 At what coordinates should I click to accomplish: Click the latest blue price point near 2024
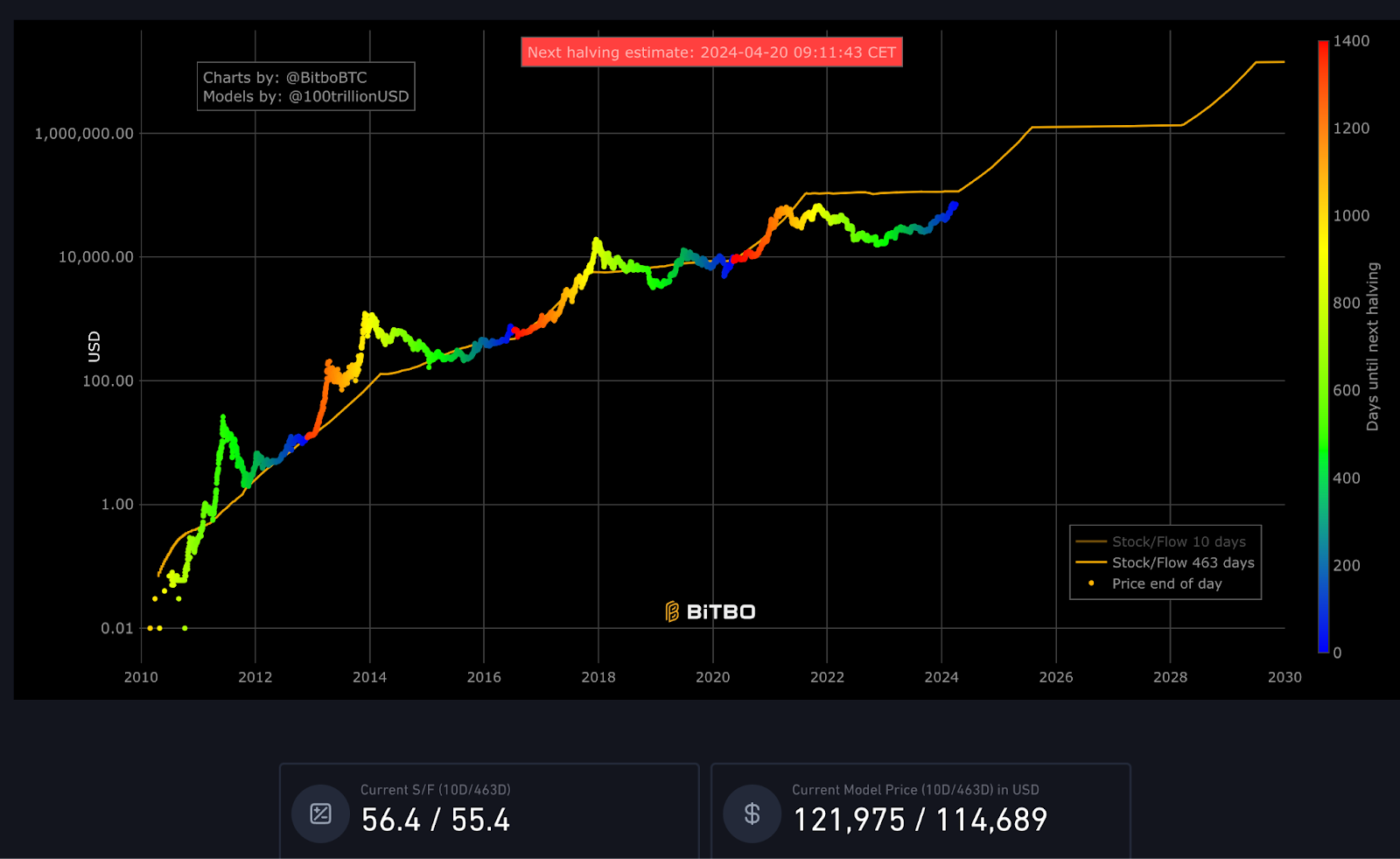[954, 205]
